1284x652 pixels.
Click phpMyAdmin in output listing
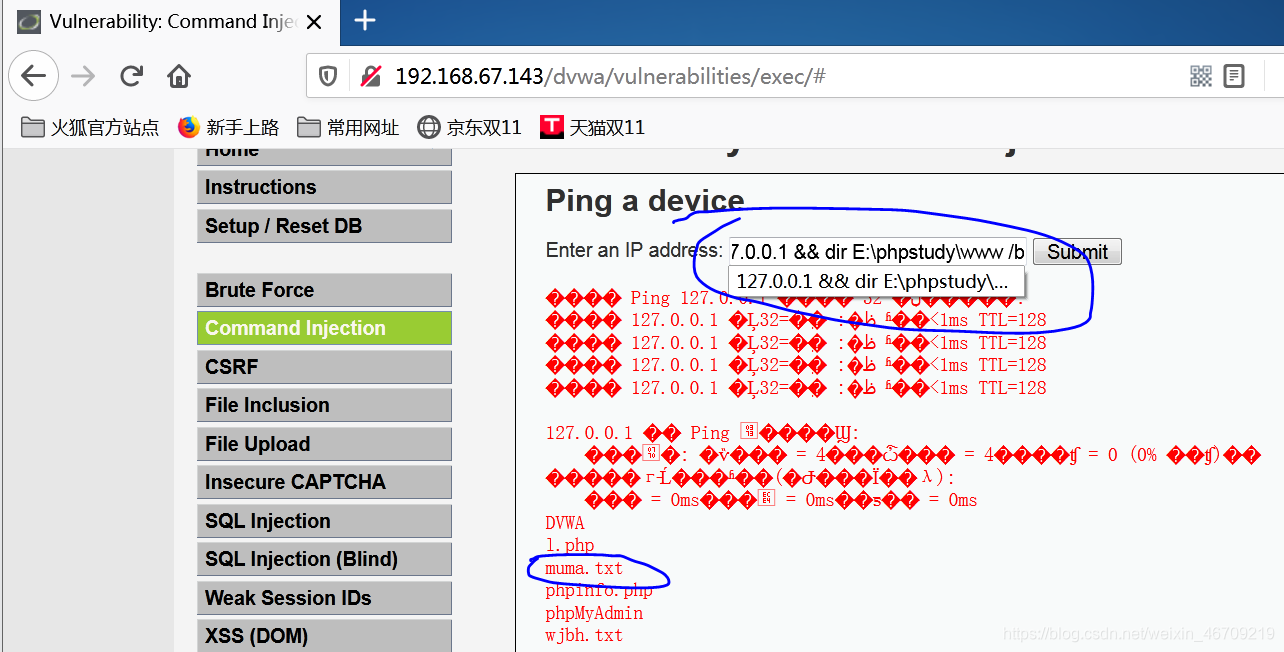[x=594, y=613]
